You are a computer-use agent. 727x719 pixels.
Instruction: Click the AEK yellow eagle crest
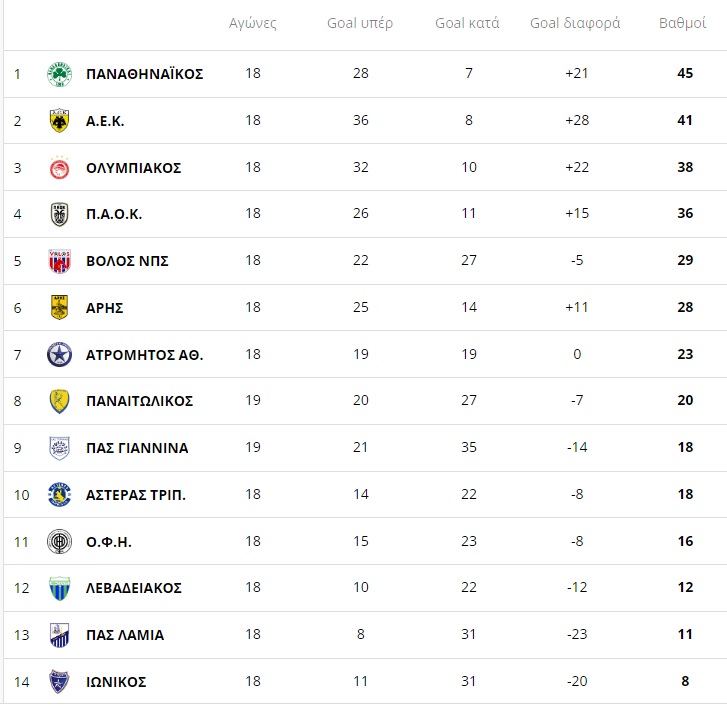pyautogui.click(x=59, y=121)
